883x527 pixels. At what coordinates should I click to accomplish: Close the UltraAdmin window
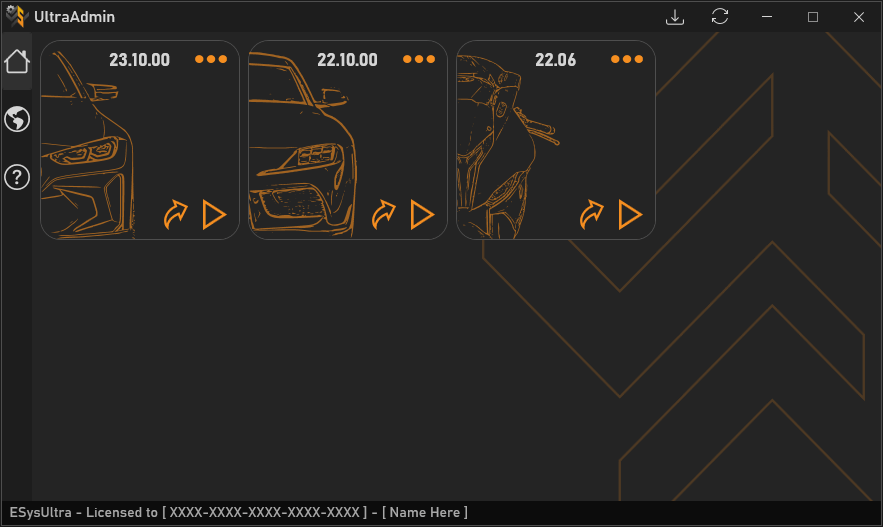[859, 17]
